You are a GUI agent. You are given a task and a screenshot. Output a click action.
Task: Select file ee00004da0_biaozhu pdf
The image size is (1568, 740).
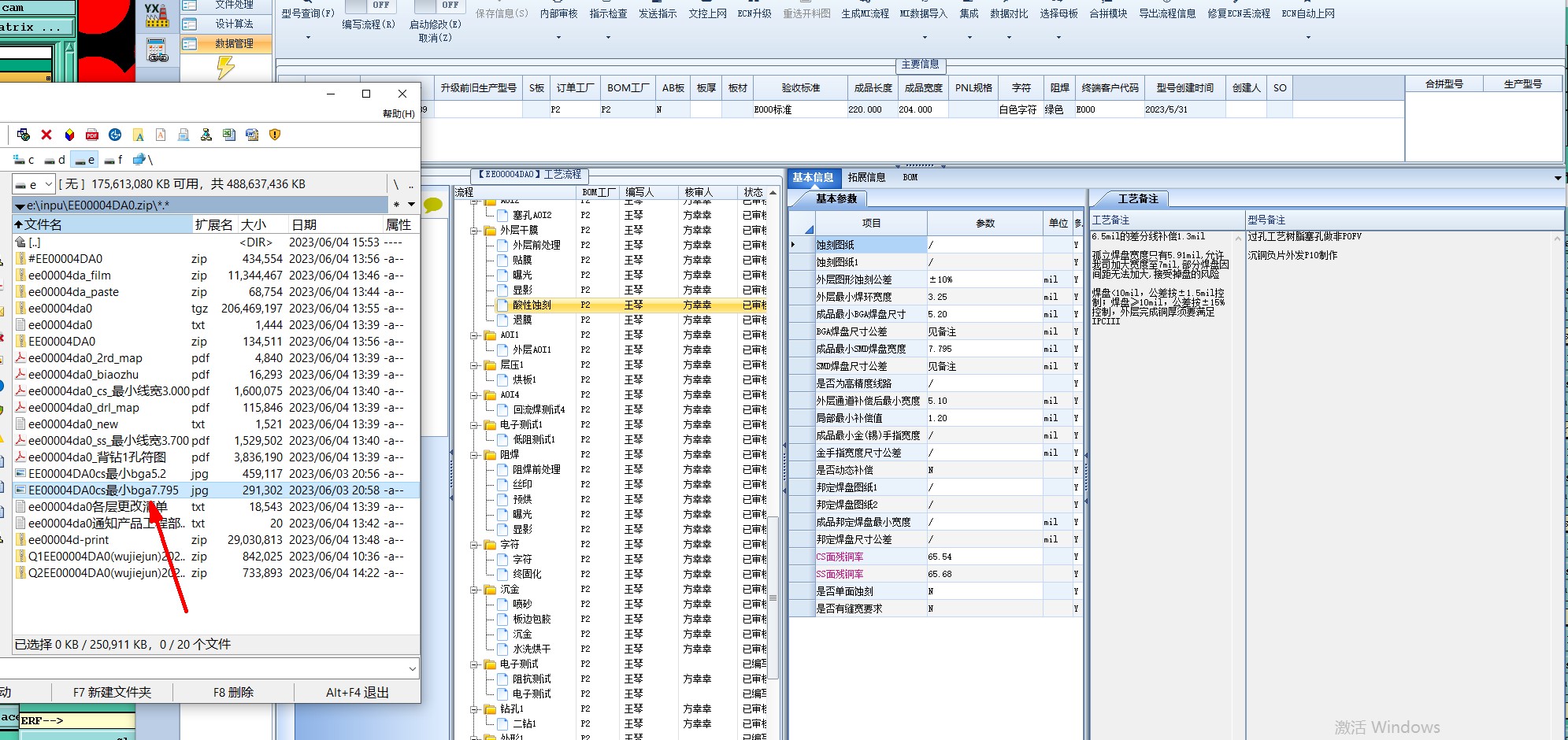point(216,375)
